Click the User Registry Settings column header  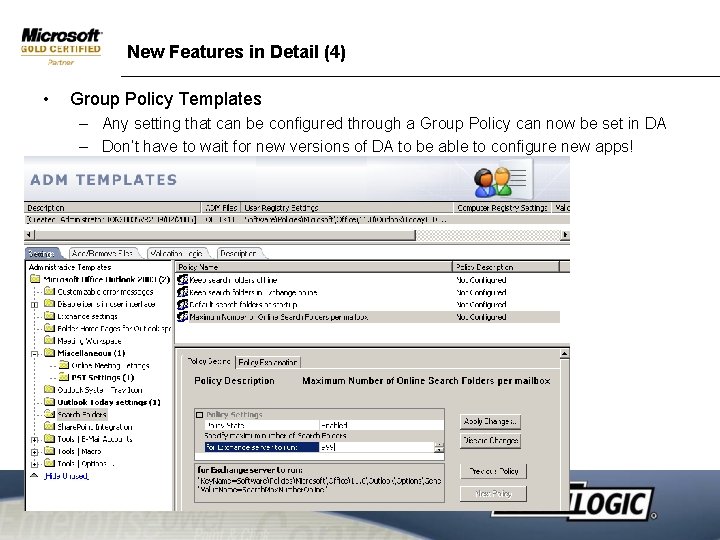tap(347, 208)
